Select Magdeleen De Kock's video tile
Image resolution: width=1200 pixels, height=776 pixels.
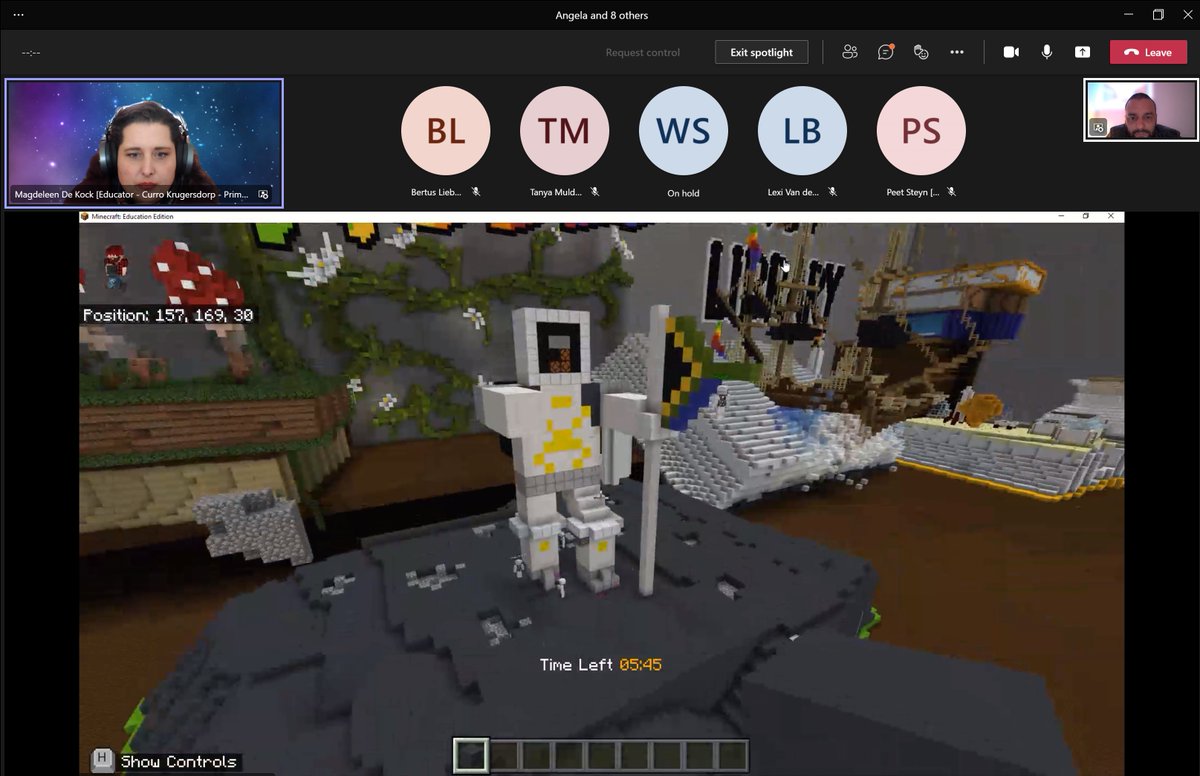[144, 142]
